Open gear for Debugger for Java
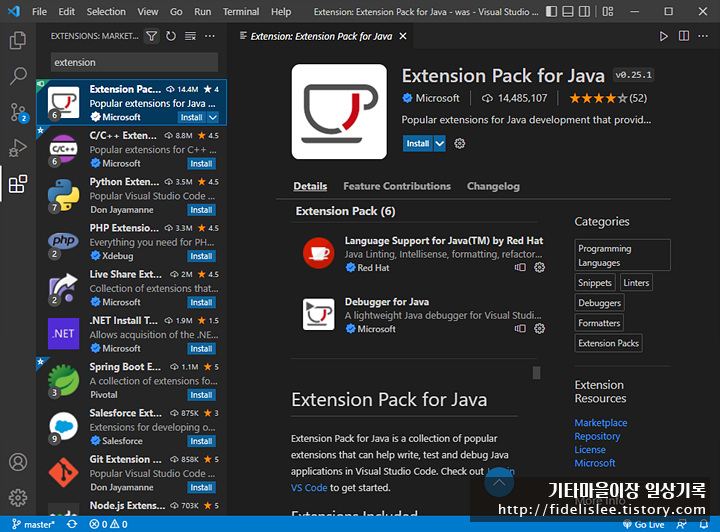720x532 pixels. (540, 329)
